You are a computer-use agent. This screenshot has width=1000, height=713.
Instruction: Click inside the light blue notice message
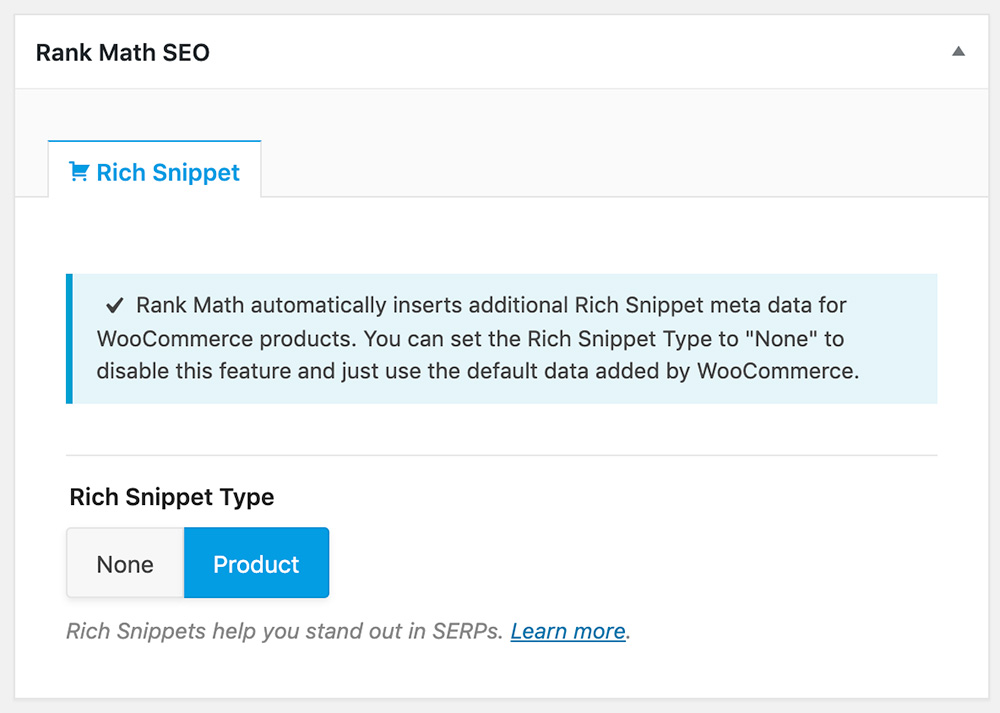point(500,338)
